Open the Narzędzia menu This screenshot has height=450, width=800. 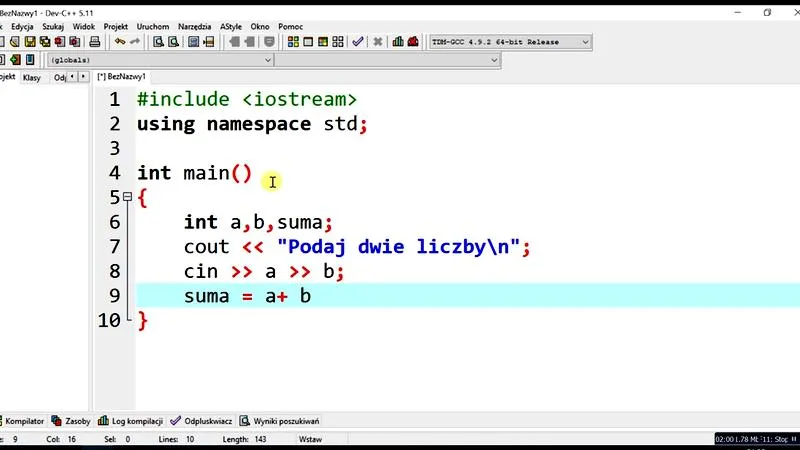194,27
